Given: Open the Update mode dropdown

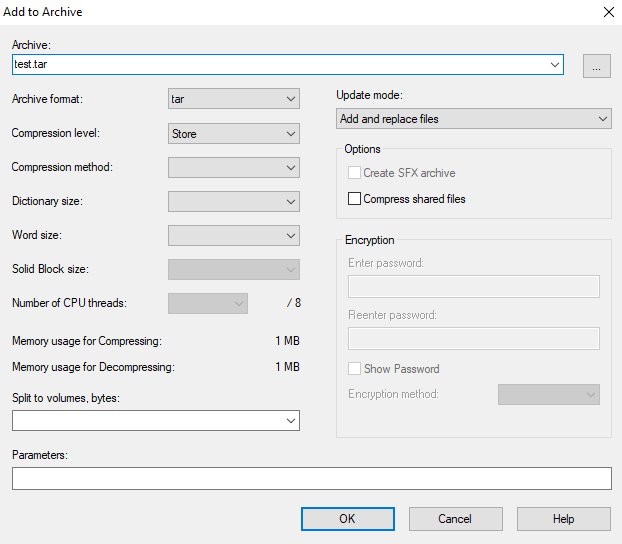Looking at the screenshot, I should [x=474, y=119].
